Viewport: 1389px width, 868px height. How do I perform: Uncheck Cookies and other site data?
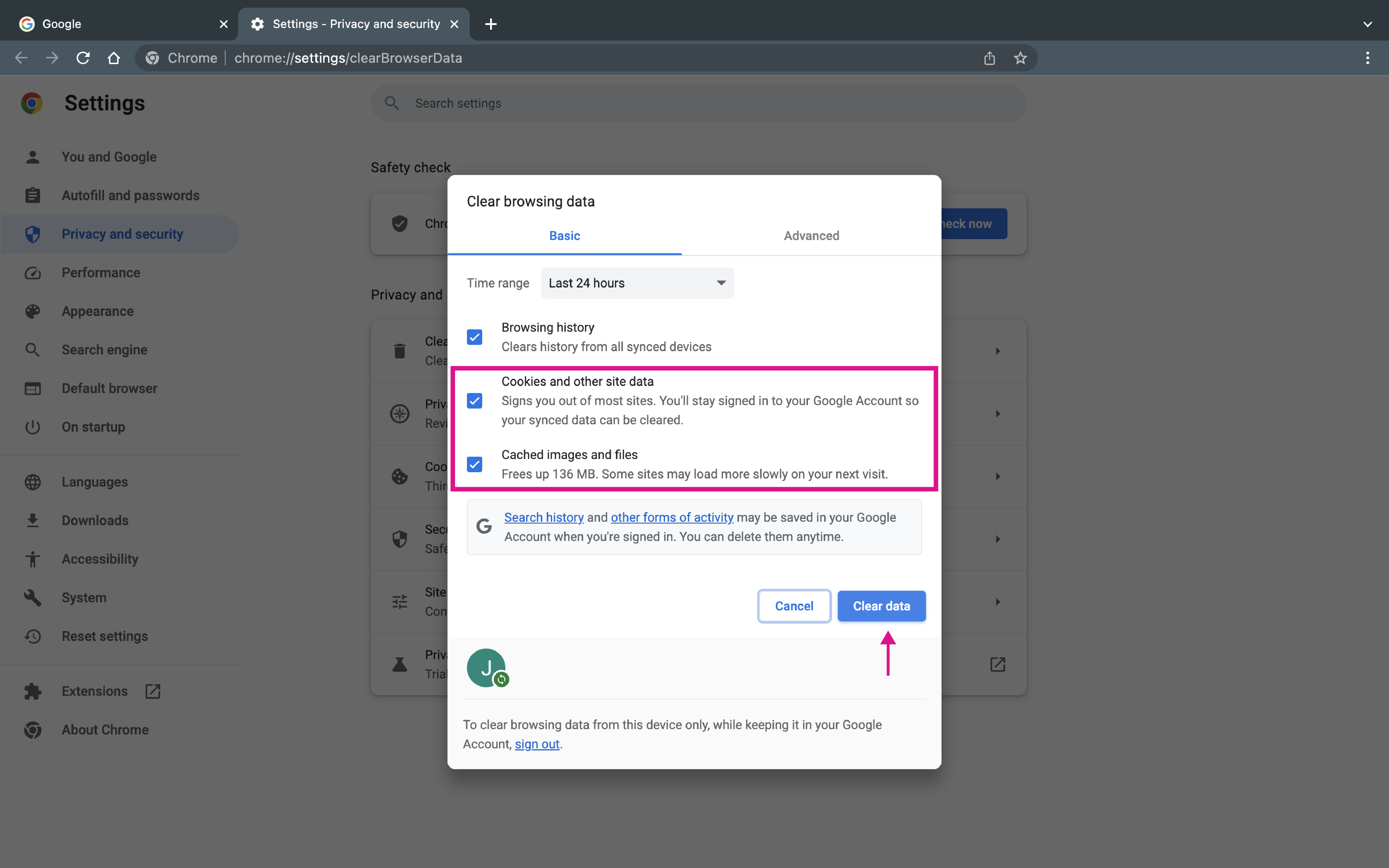(x=475, y=401)
